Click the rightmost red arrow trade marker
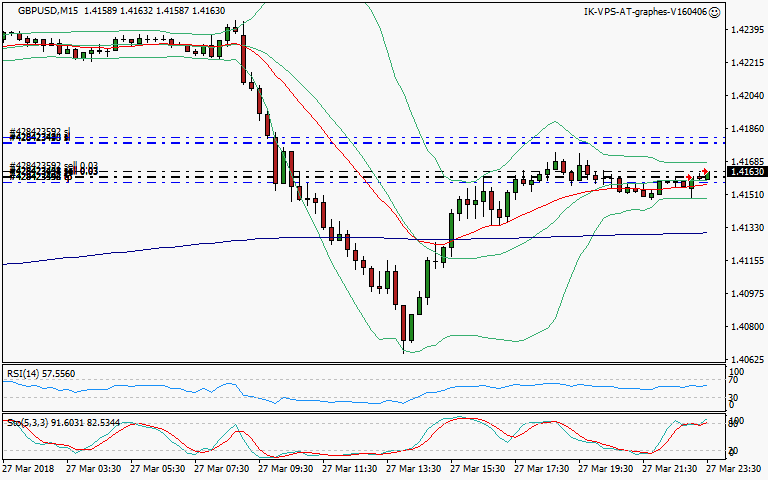This screenshot has height=480, width=768. 704,172
